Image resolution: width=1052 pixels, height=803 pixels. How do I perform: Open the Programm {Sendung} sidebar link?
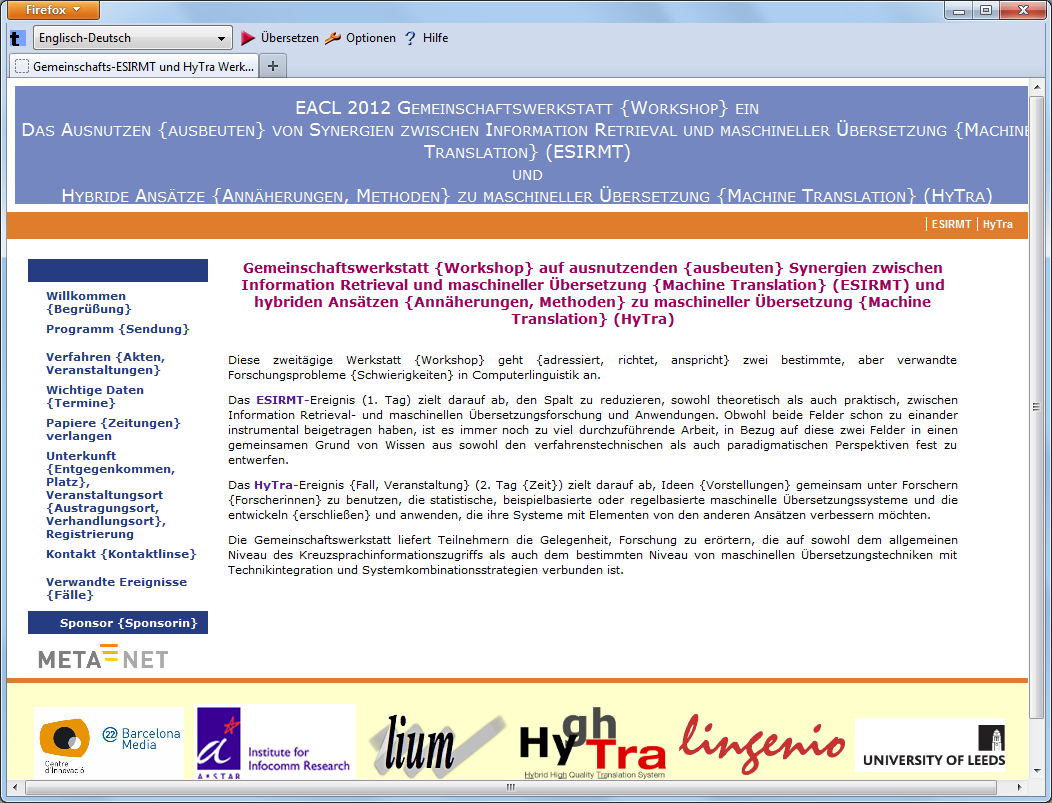pyautogui.click(x=117, y=329)
